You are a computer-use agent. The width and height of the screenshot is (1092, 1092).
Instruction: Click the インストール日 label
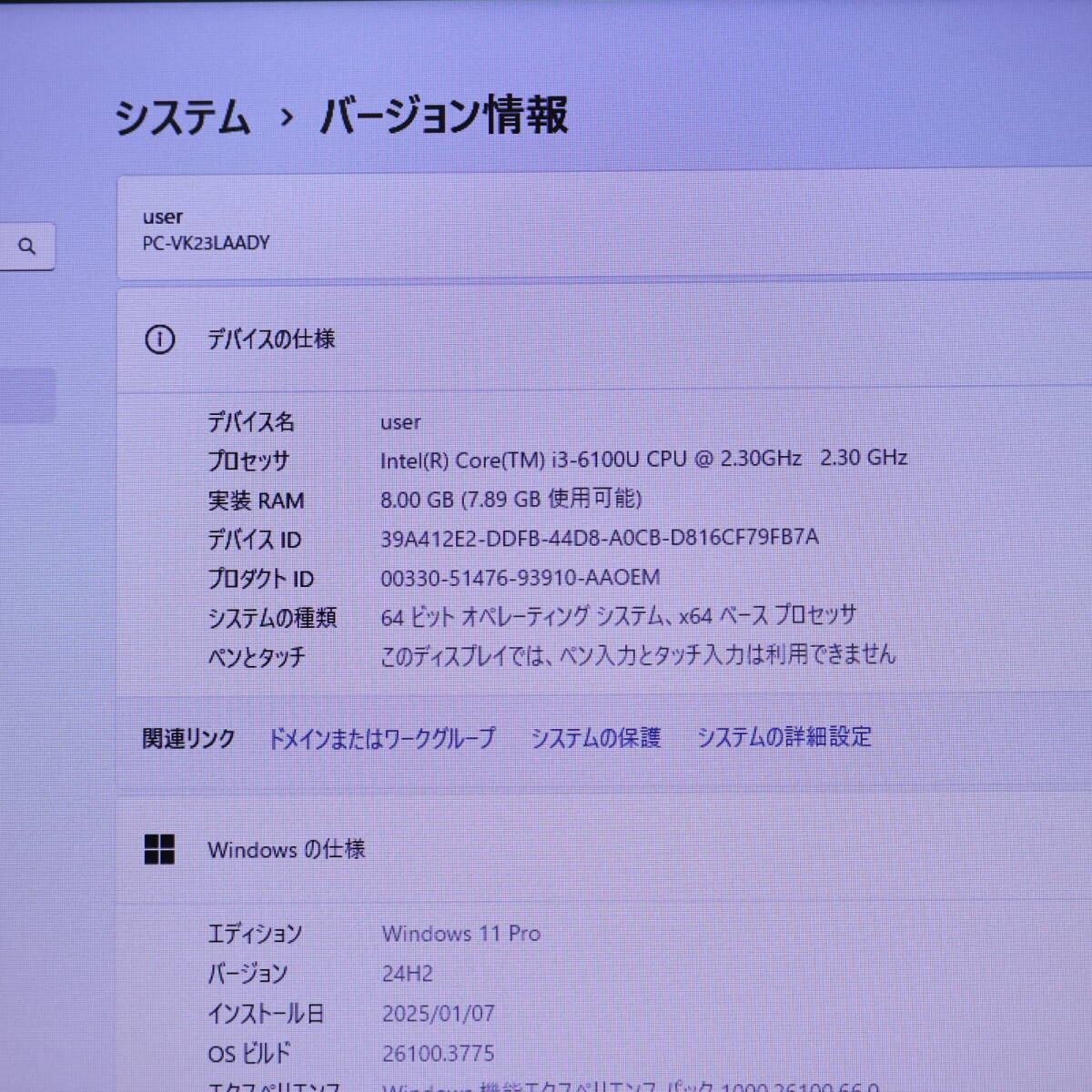pyautogui.click(x=266, y=1014)
